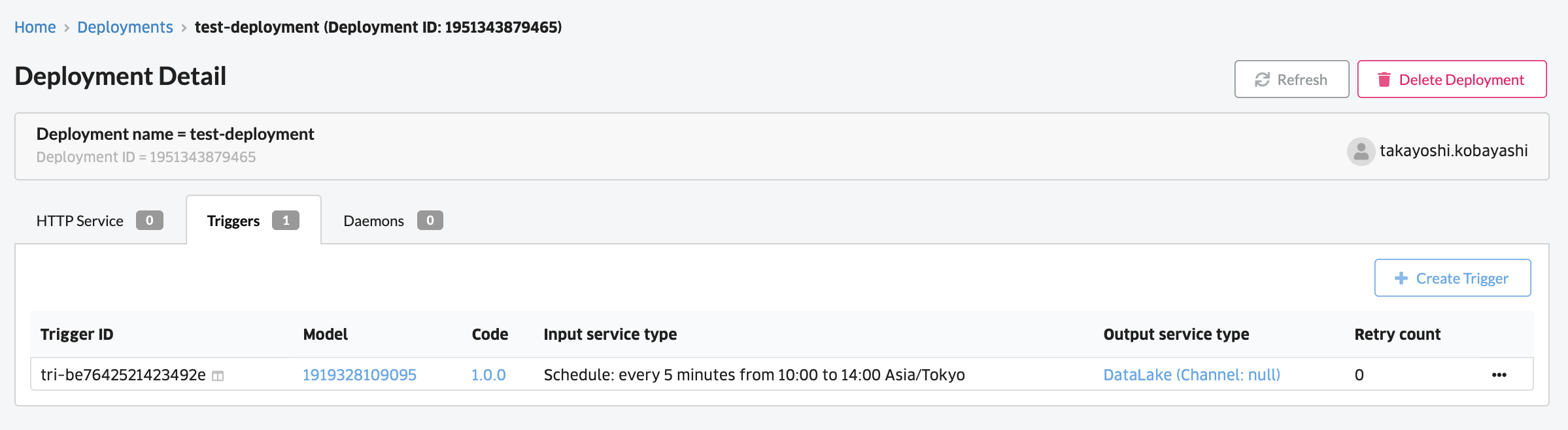Open the three-dot actions menu for trigger
The width and height of the screenshot is (1568, 430).
pos(1499,374)
